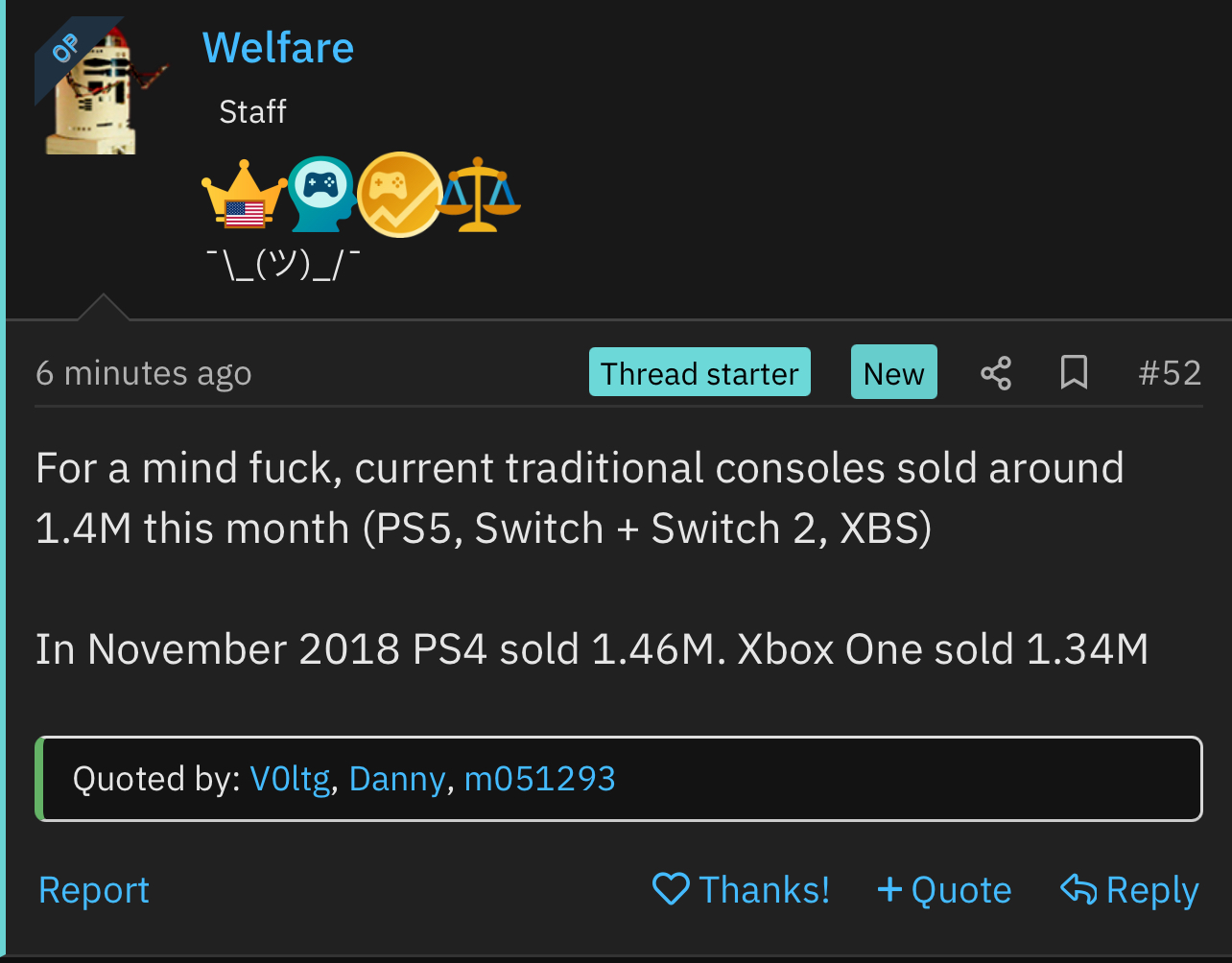Open V0ltg's quoting post
The width and height of the screenshot is (1232, 963).
point(290,779)
